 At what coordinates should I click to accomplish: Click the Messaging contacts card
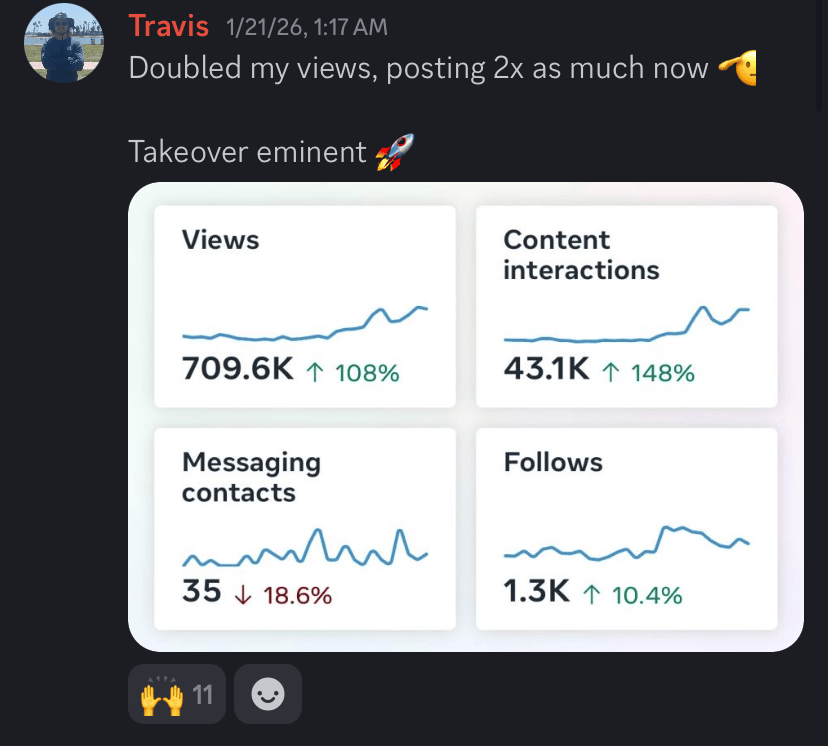[x=305, y=528]
